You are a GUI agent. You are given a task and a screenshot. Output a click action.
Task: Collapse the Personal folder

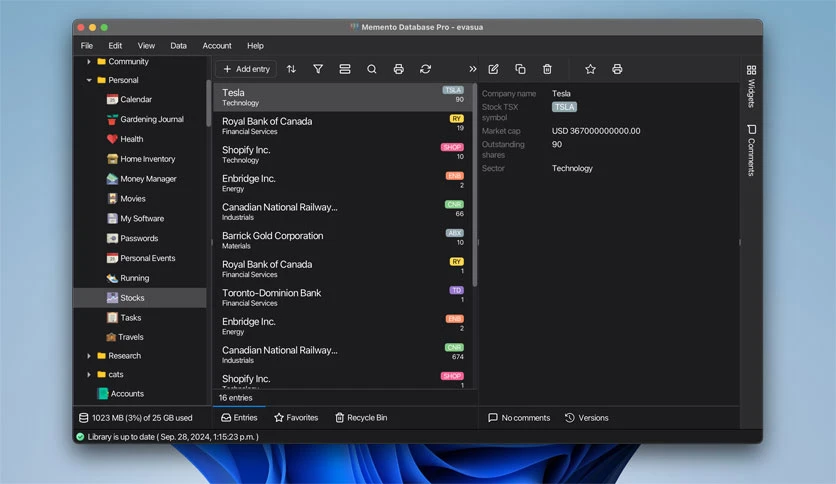(x=89, y=80)
